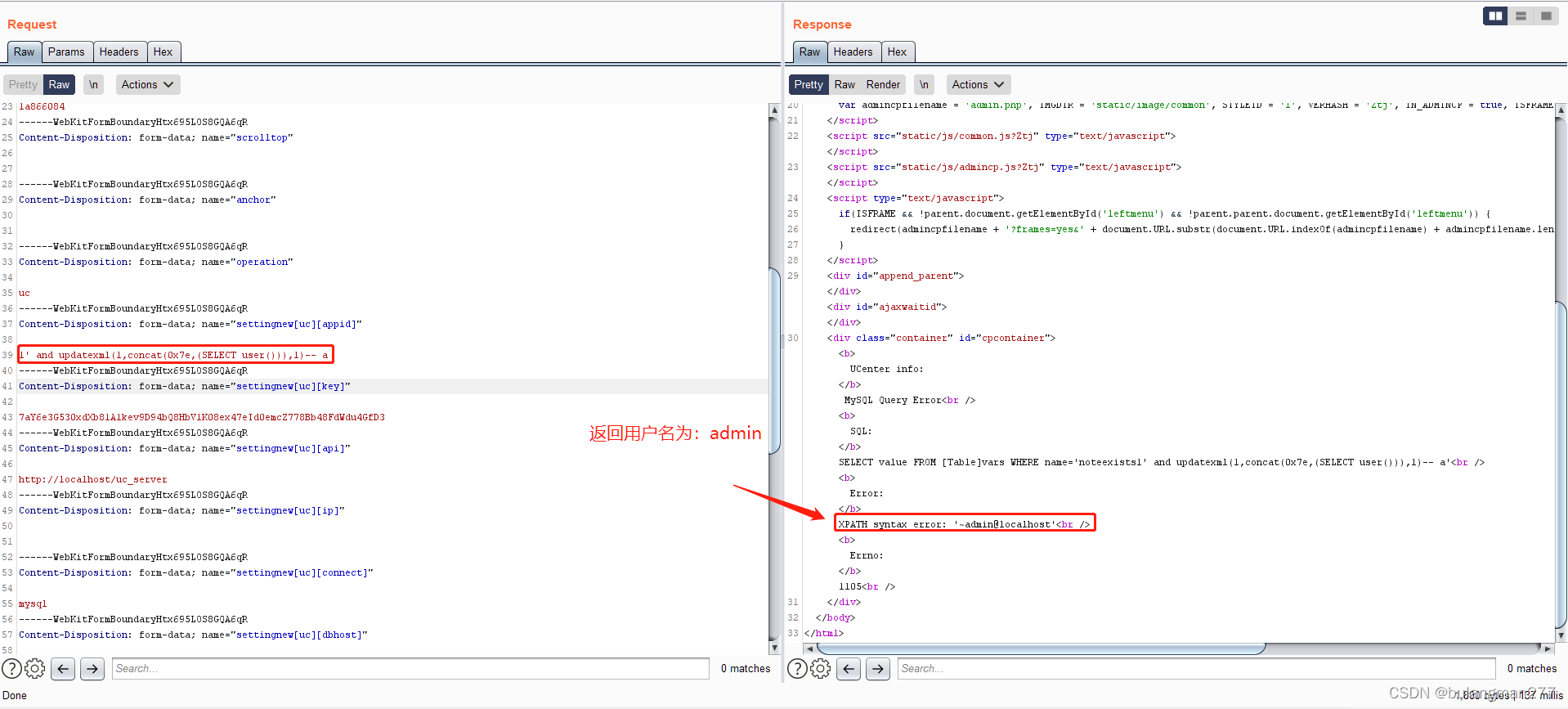
Task: Select side-by-side layout icon
Action: [x=1495, y=16]
